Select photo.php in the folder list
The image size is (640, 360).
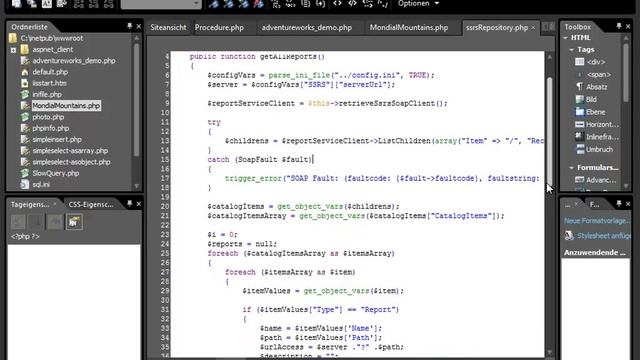pyautogui.click(x=48, y=117)
